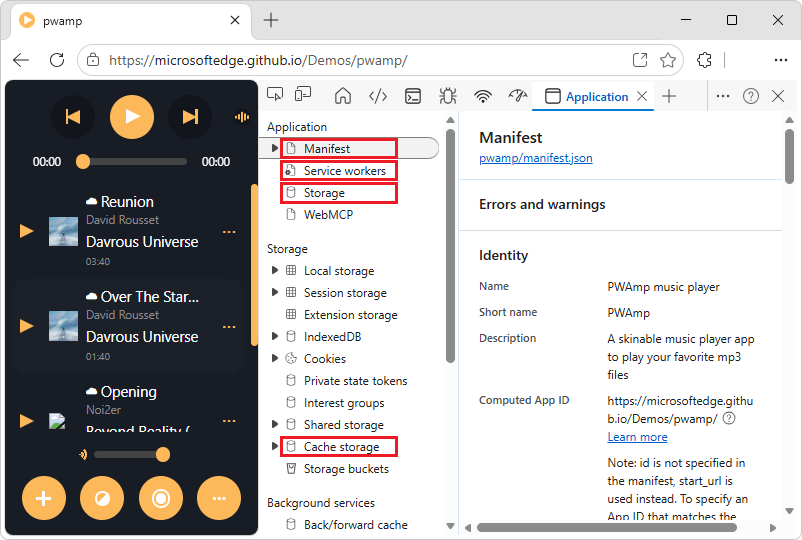The height and width of the screenshot is (540, 802).
Task: Open DevTools help icon
Action: 750,96
